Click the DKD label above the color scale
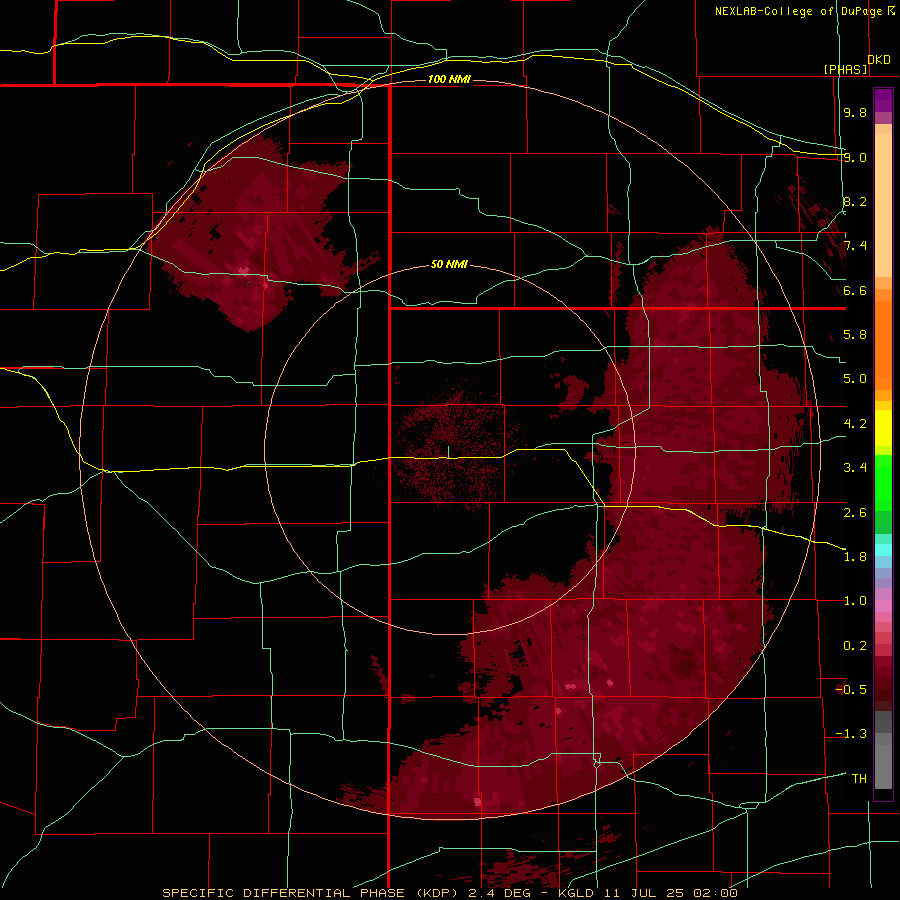 click(879, 60)
